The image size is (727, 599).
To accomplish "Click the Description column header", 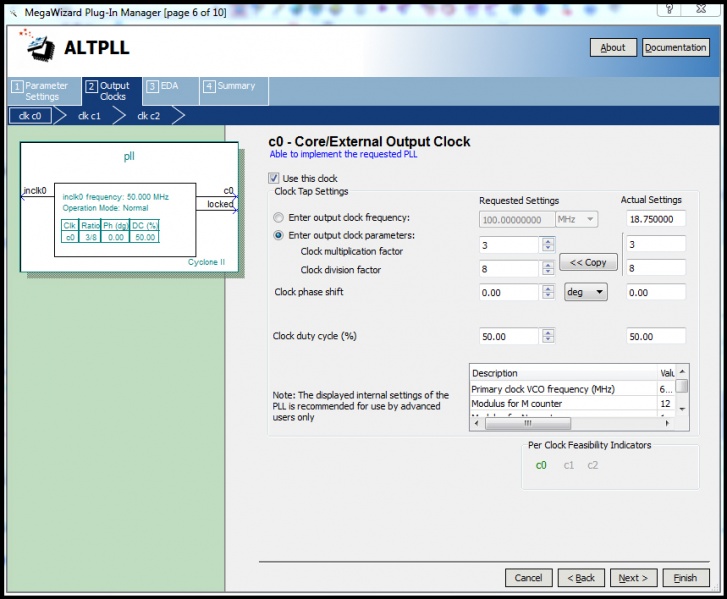I will (563, 373).
